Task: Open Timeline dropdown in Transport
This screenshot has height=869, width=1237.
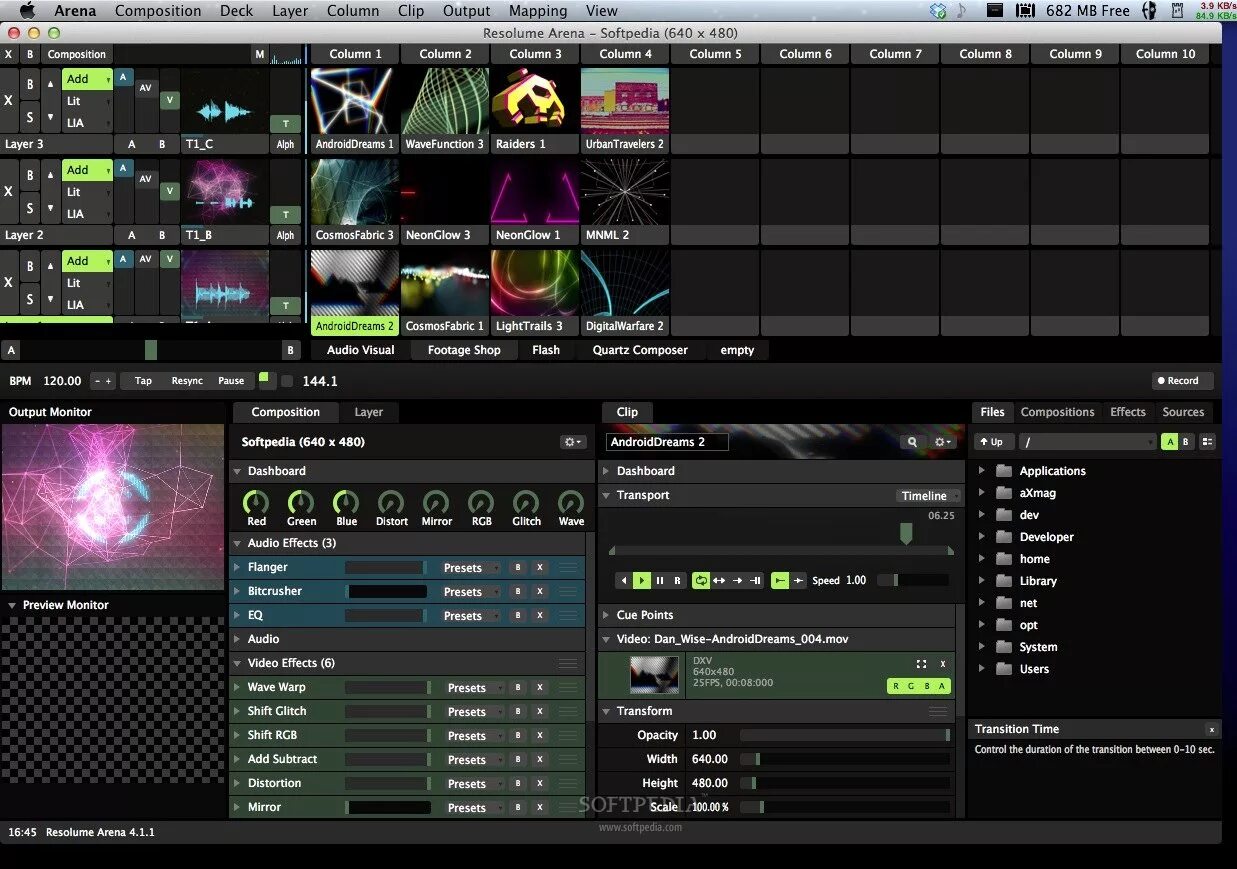Action: coord(929,496)
